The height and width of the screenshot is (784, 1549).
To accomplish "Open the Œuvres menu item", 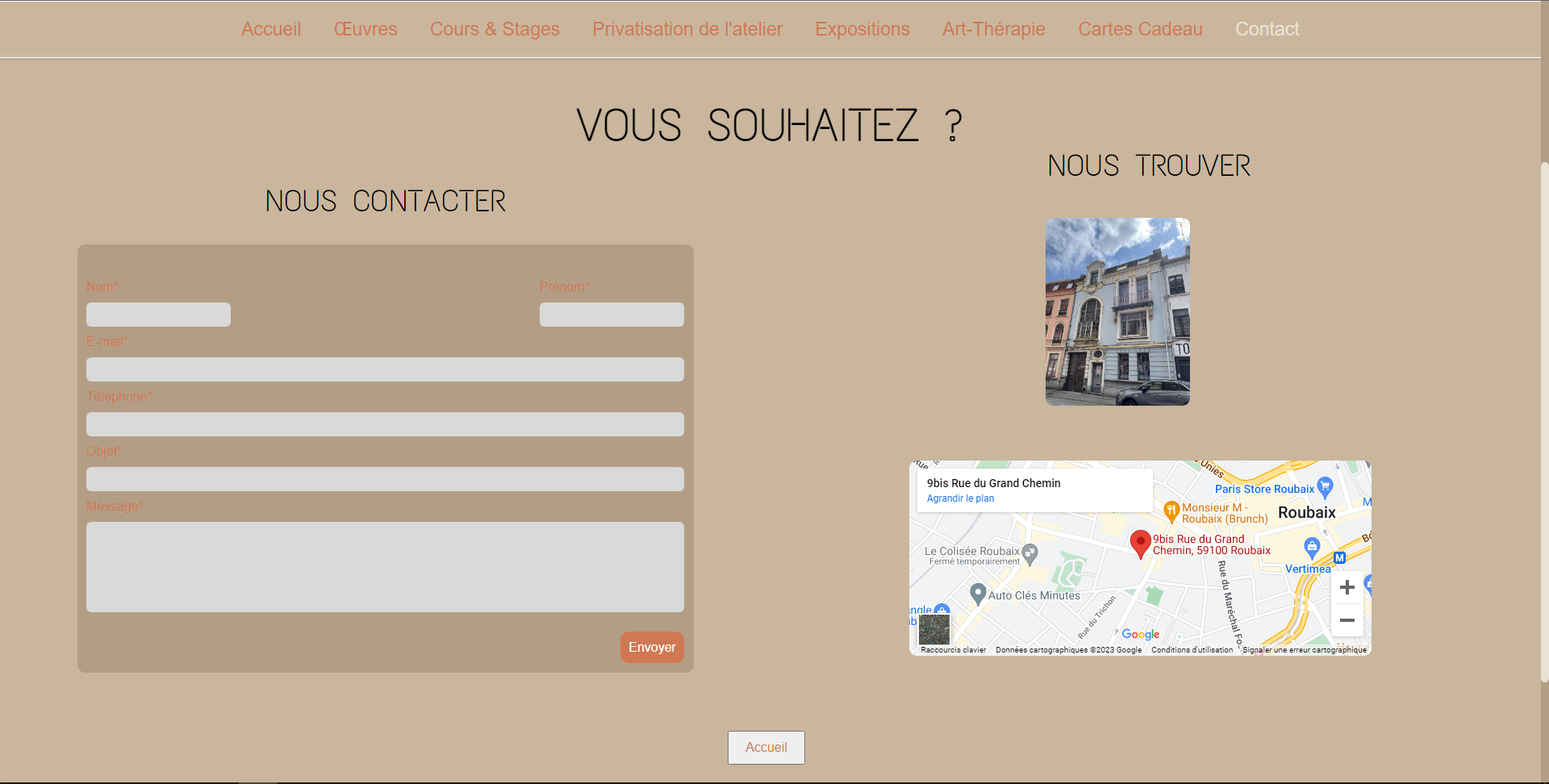I will (365, 29).
